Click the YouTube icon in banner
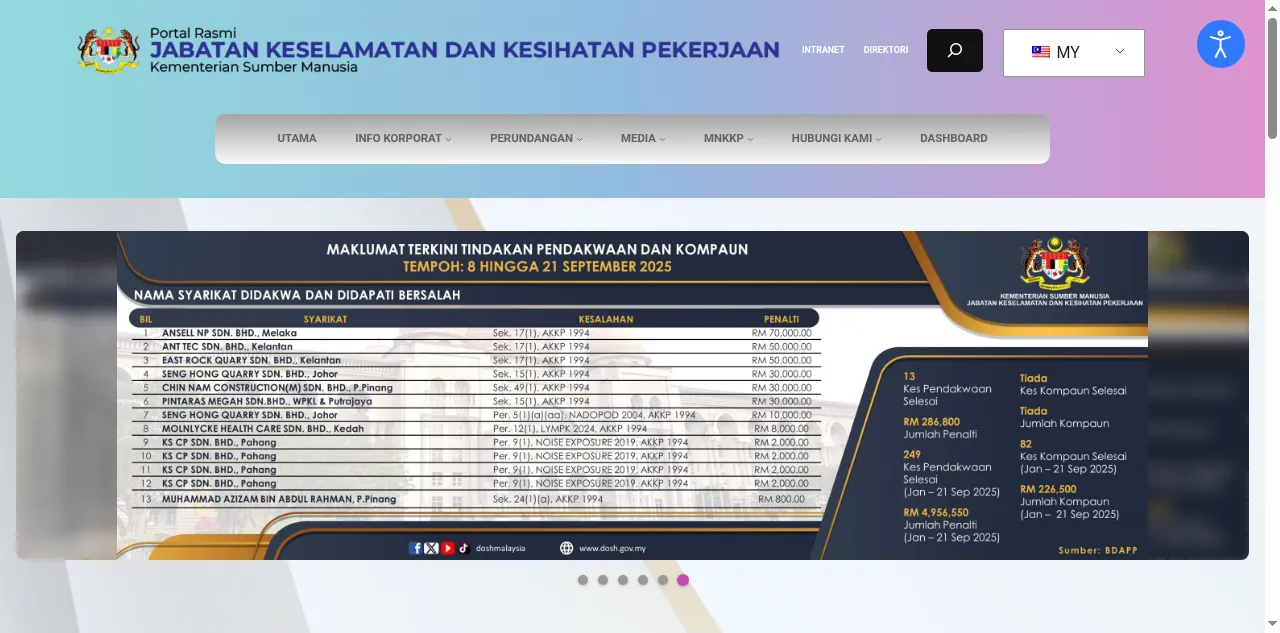This screenshot has height=633, width=1280. pyautogui.click(x=447, y=548)
